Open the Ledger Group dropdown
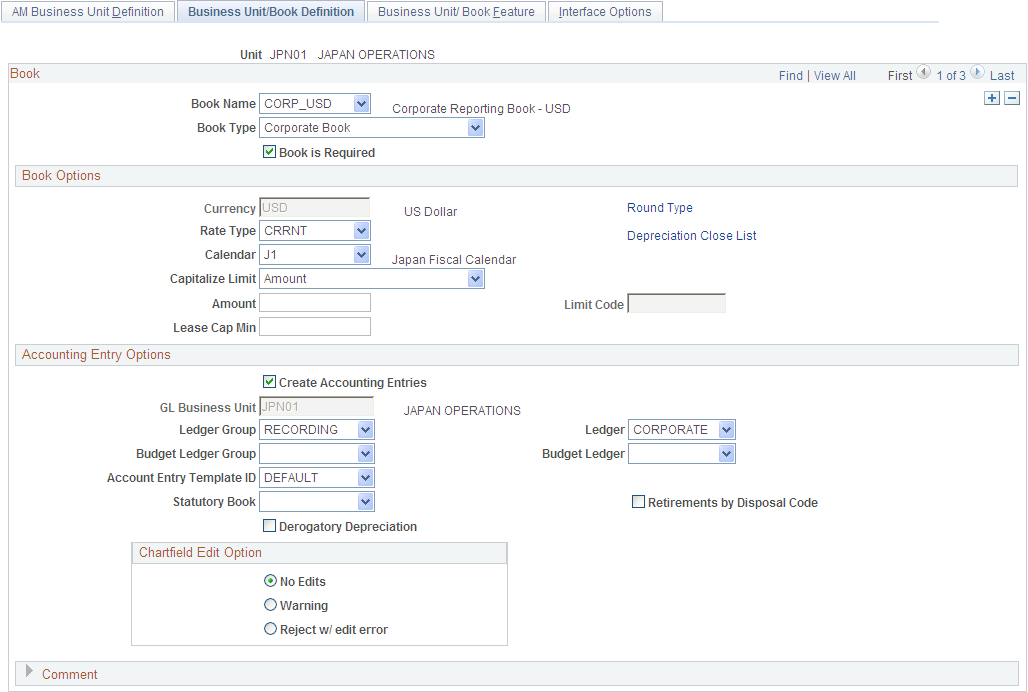This screenshot has height=692, width=1028. click(x=317, y=430)
